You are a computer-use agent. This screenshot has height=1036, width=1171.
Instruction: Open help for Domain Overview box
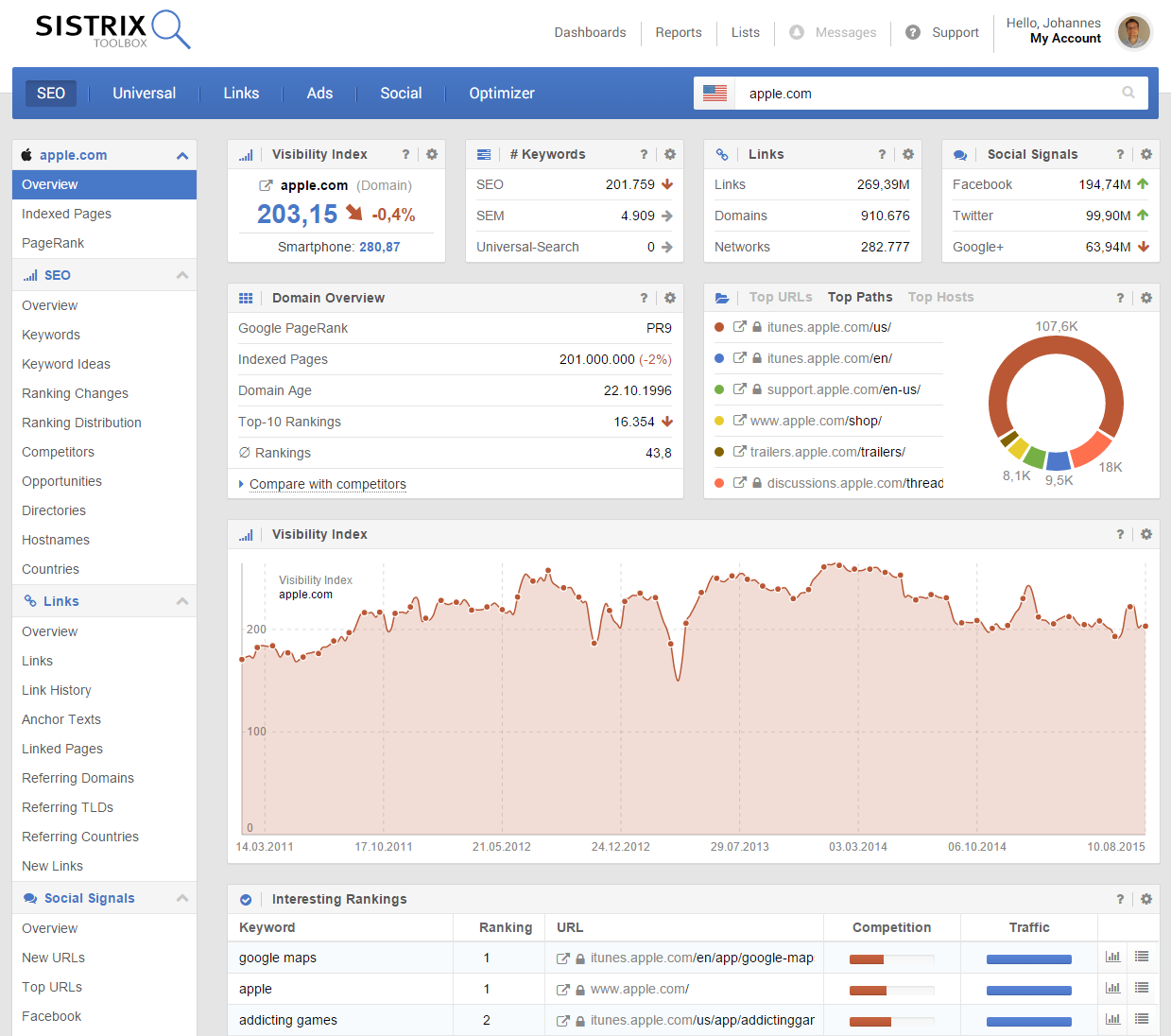[644, 298]
